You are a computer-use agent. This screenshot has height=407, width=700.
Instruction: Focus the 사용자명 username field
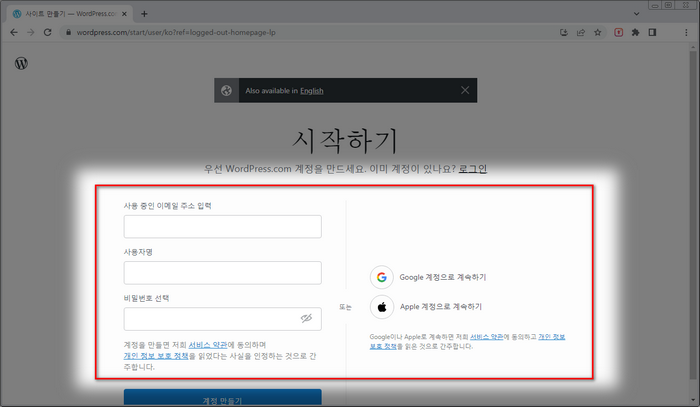pyautogui.click(x=222, y=273)
